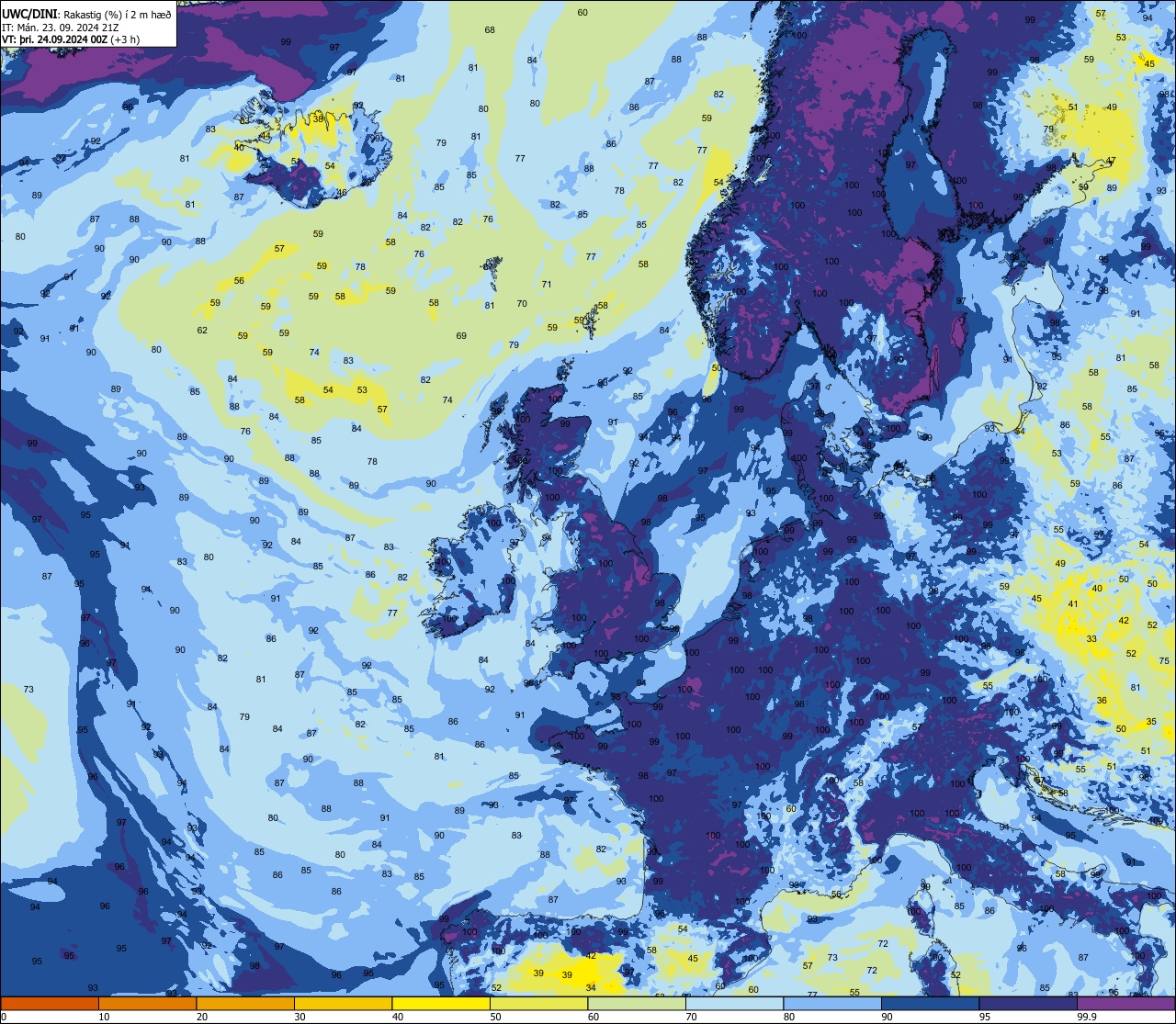This screenshot has height=1024, width=1176.
Task: Click the legend scale label 20
Action: 202,1017
